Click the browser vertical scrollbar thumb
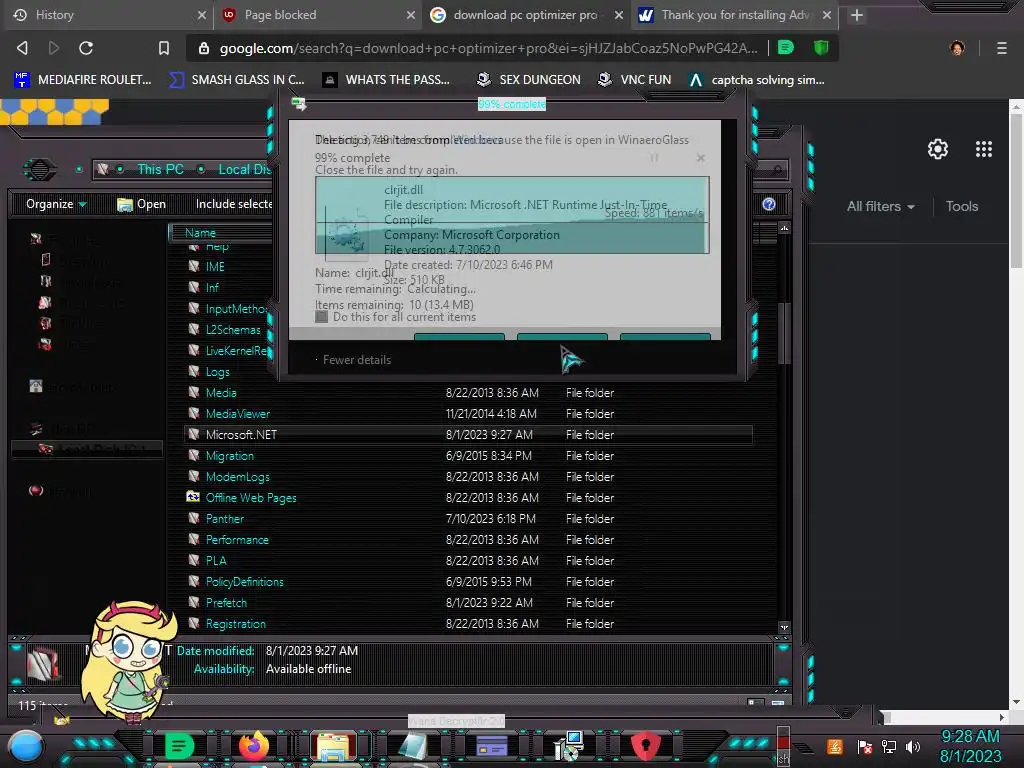The width and height of the screenshot is (1024, 768). click(1016, 190)
